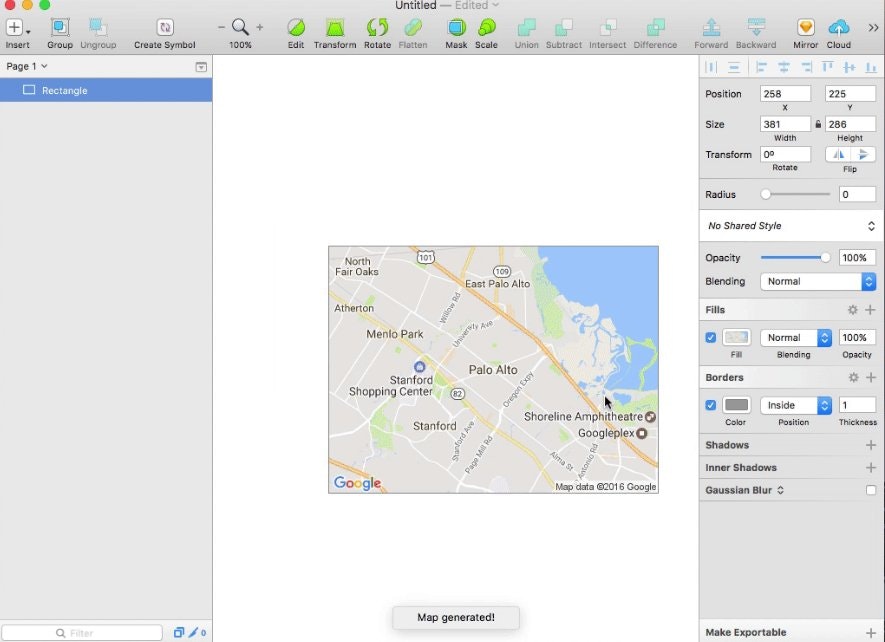
Task: Disable the Fill checkbox
Action: coord(711,338)
